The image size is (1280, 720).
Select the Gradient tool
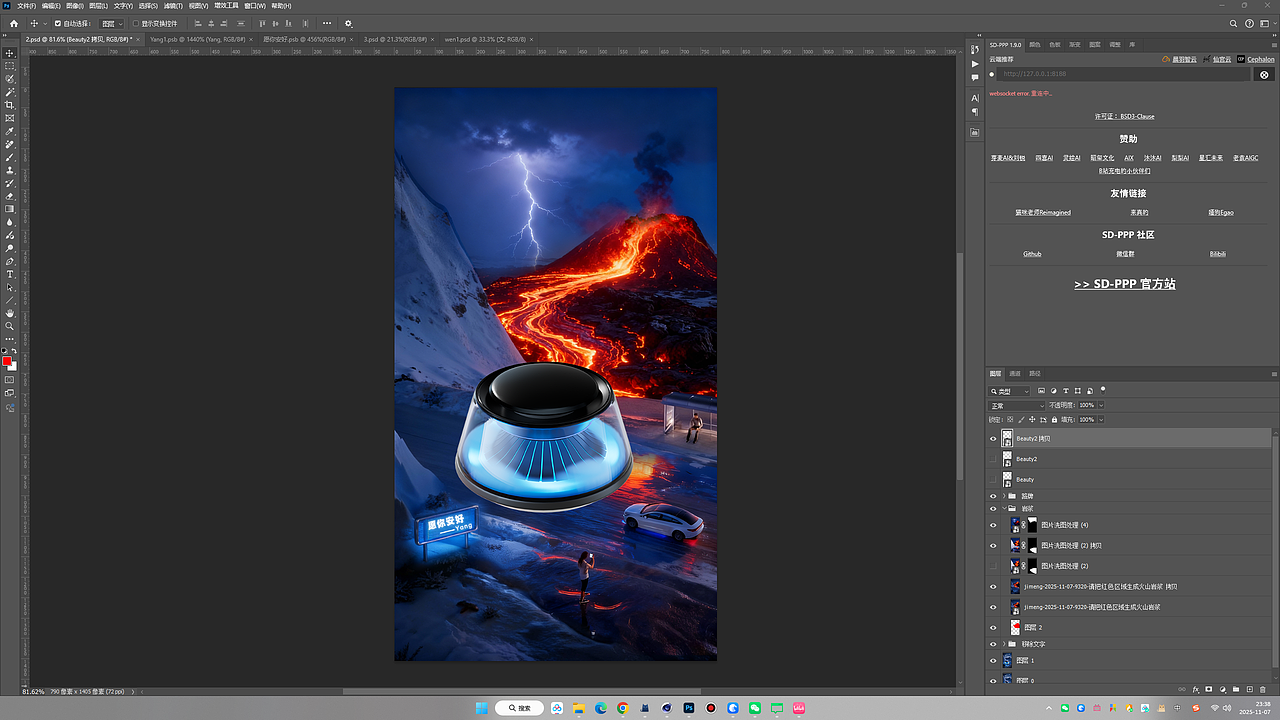pyautogui.click(x=10, y=209)
